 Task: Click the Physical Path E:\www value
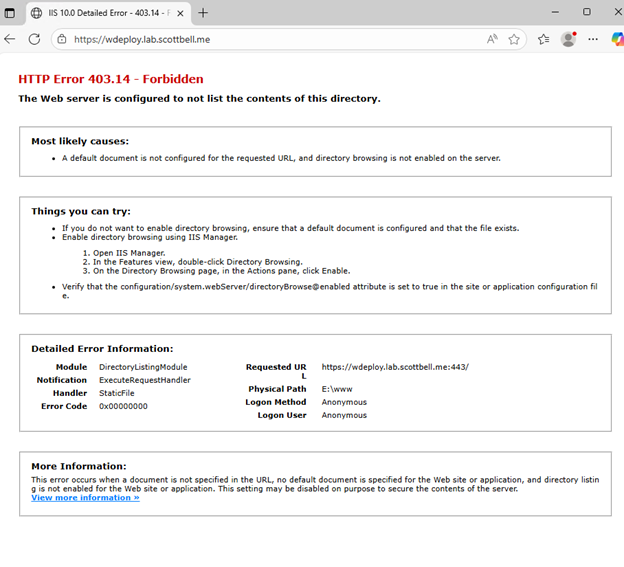335,389
